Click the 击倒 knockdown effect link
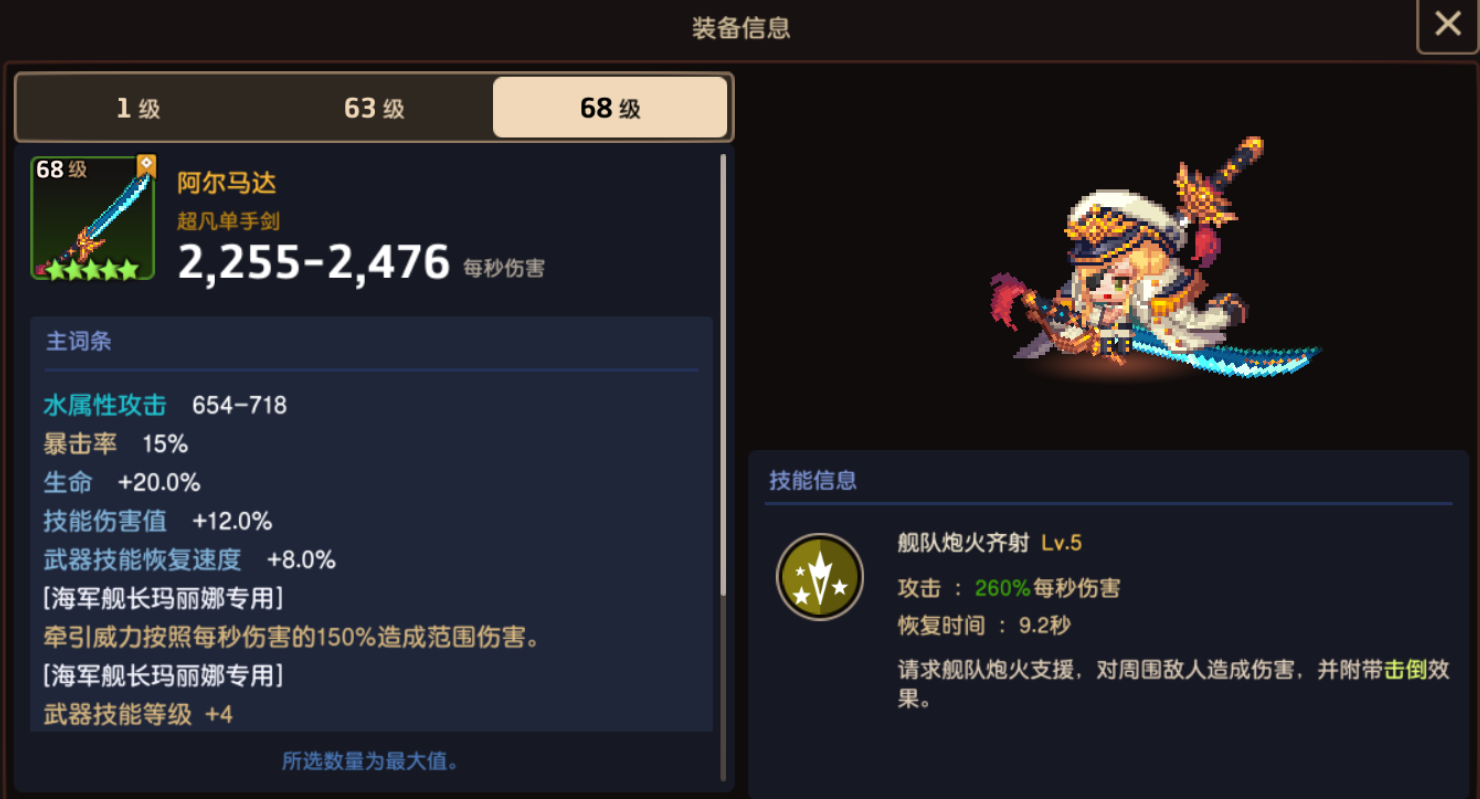Screen dimensions: 1480x799 [x=1405, y=670]
